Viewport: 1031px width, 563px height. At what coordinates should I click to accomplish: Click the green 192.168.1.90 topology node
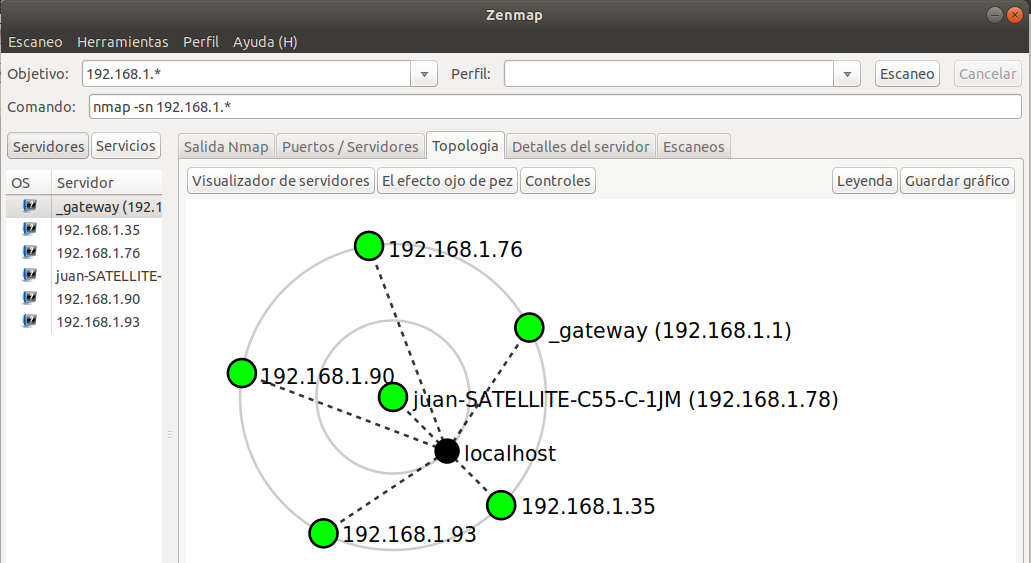pyautogui.click(x=241, y=374)
